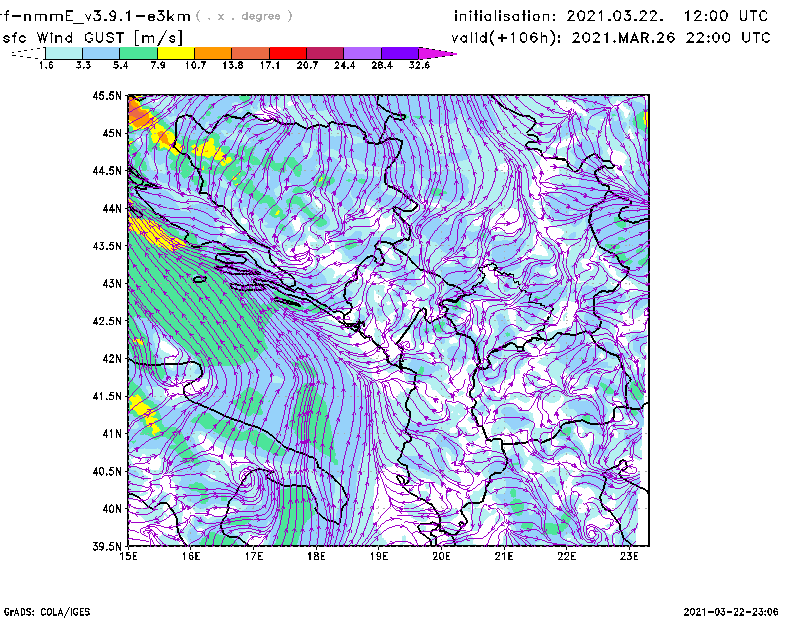Click the white dashed arrow legend start

pos(28,53)
